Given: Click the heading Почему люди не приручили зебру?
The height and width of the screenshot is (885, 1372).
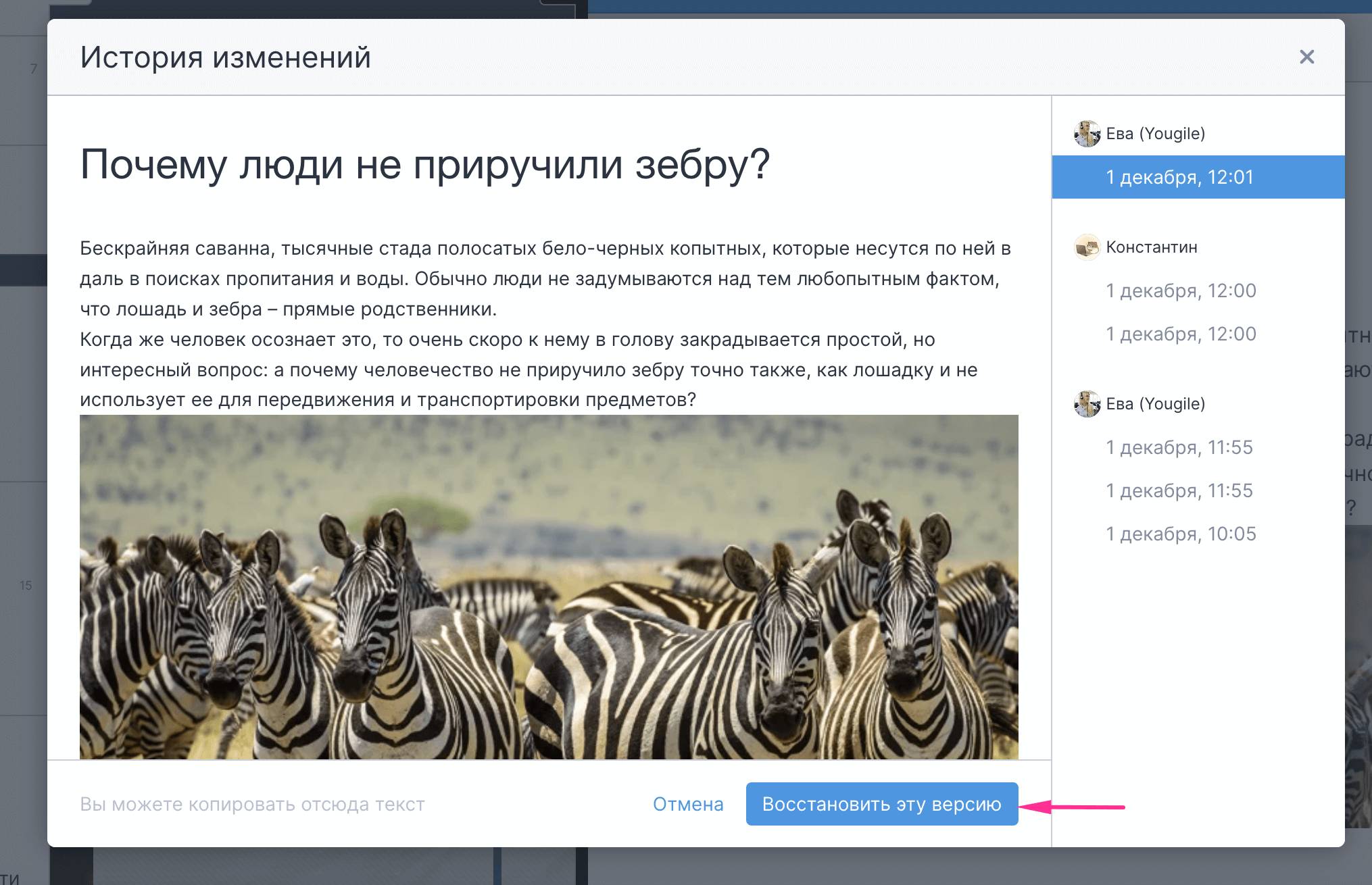Looking at the screenshot, I should tap(424, 164).
